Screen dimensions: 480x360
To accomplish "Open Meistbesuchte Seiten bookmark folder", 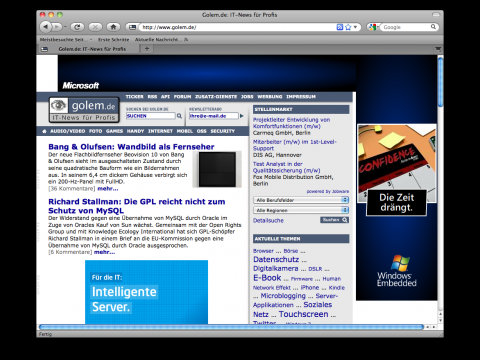I will point(66,40).
